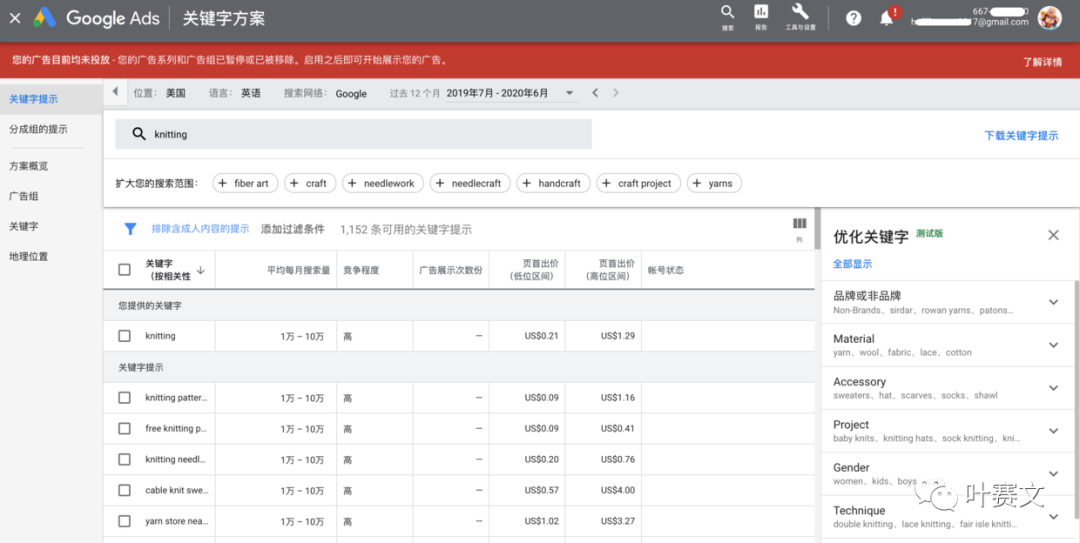Go to the next date range
Screen dimensions: 1080x543
[x=616, y=93]
